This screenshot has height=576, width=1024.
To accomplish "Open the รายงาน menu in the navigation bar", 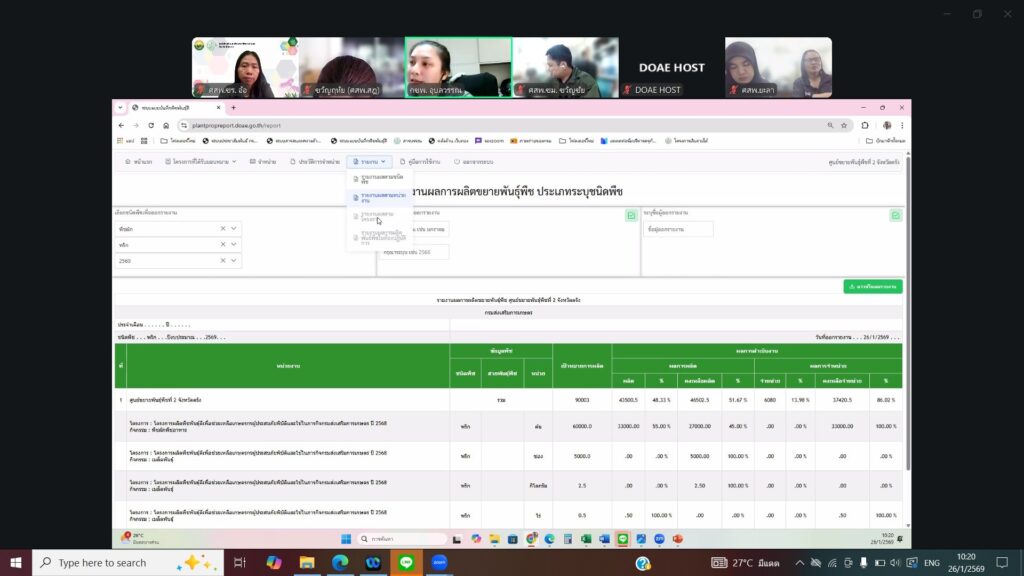I will [x=368, y=161].
